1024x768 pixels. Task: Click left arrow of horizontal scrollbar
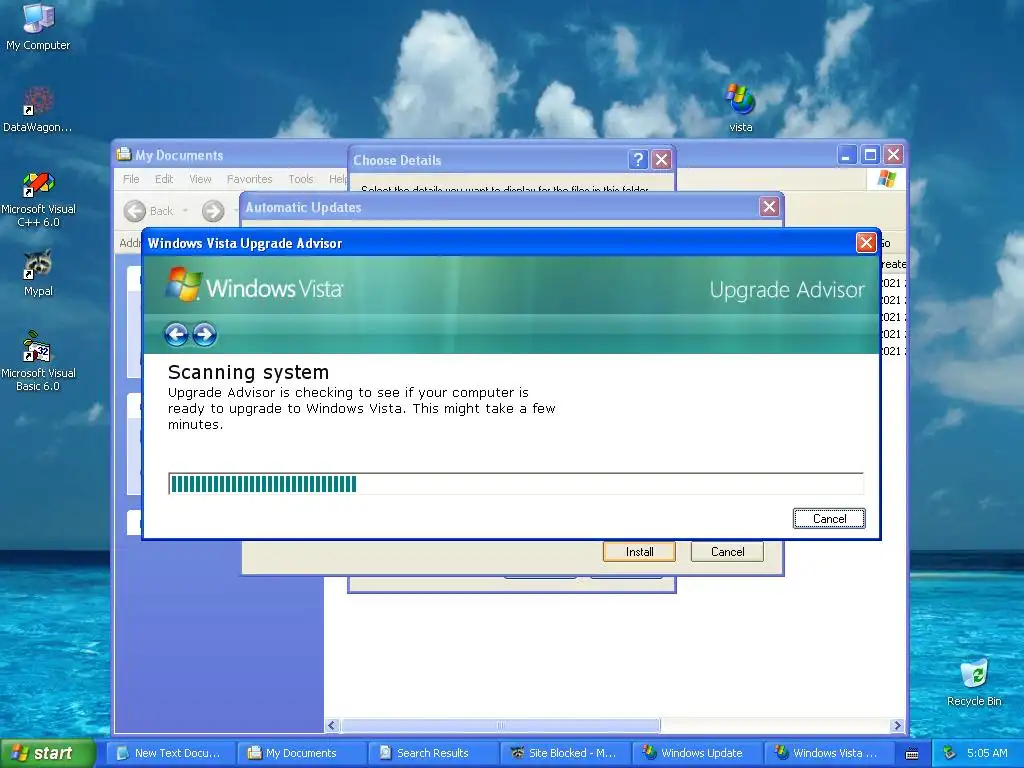[x=332, y=726]
